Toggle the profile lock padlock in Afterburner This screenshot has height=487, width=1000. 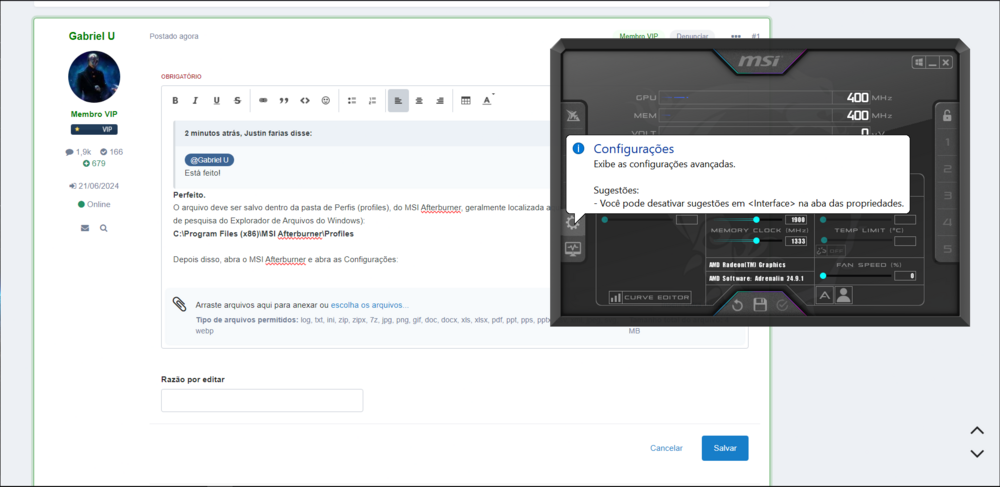pos(947,114)
